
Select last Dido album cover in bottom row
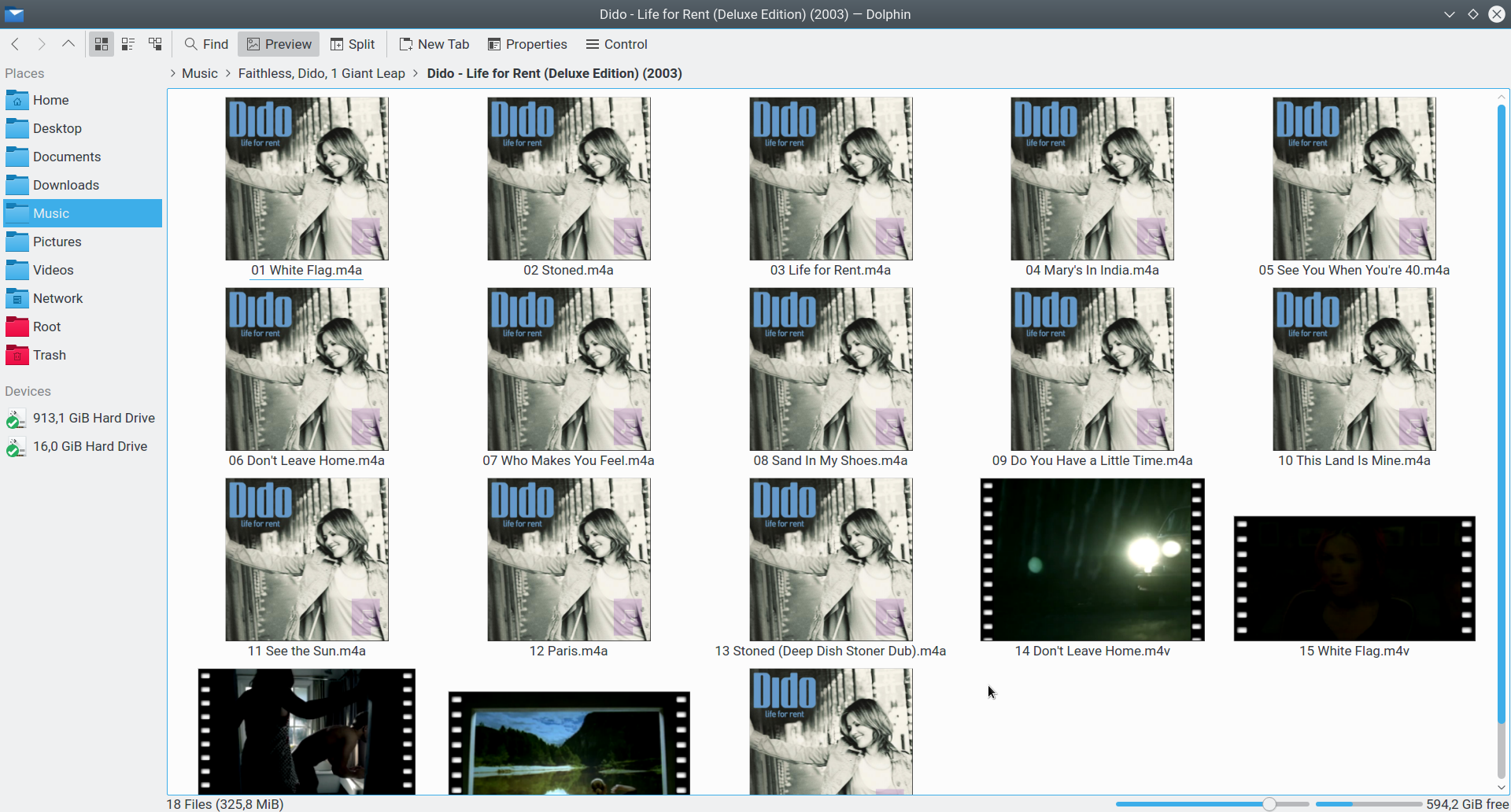(831, 732)
